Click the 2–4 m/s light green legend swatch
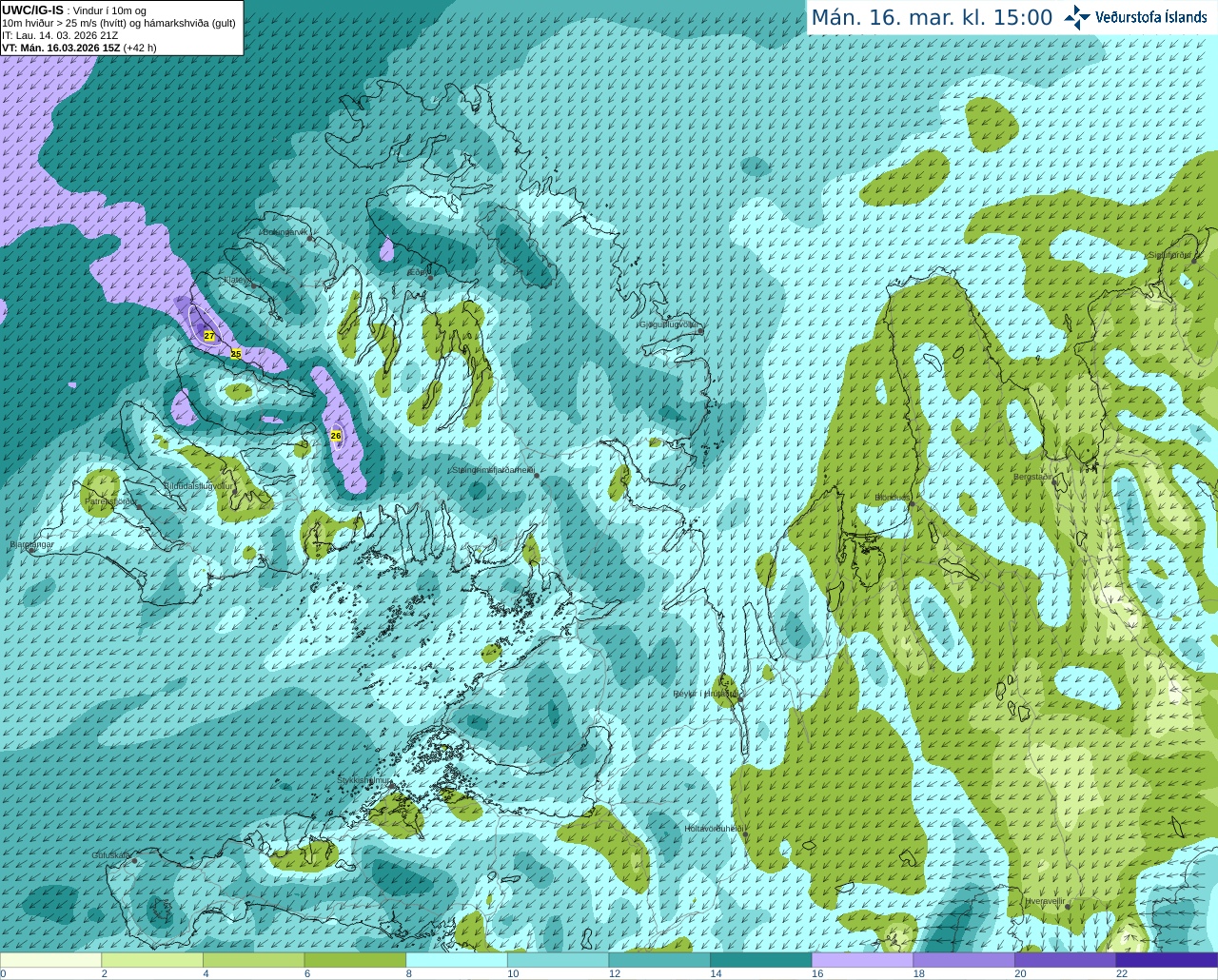1218x980 pixels. pos(152,960)
